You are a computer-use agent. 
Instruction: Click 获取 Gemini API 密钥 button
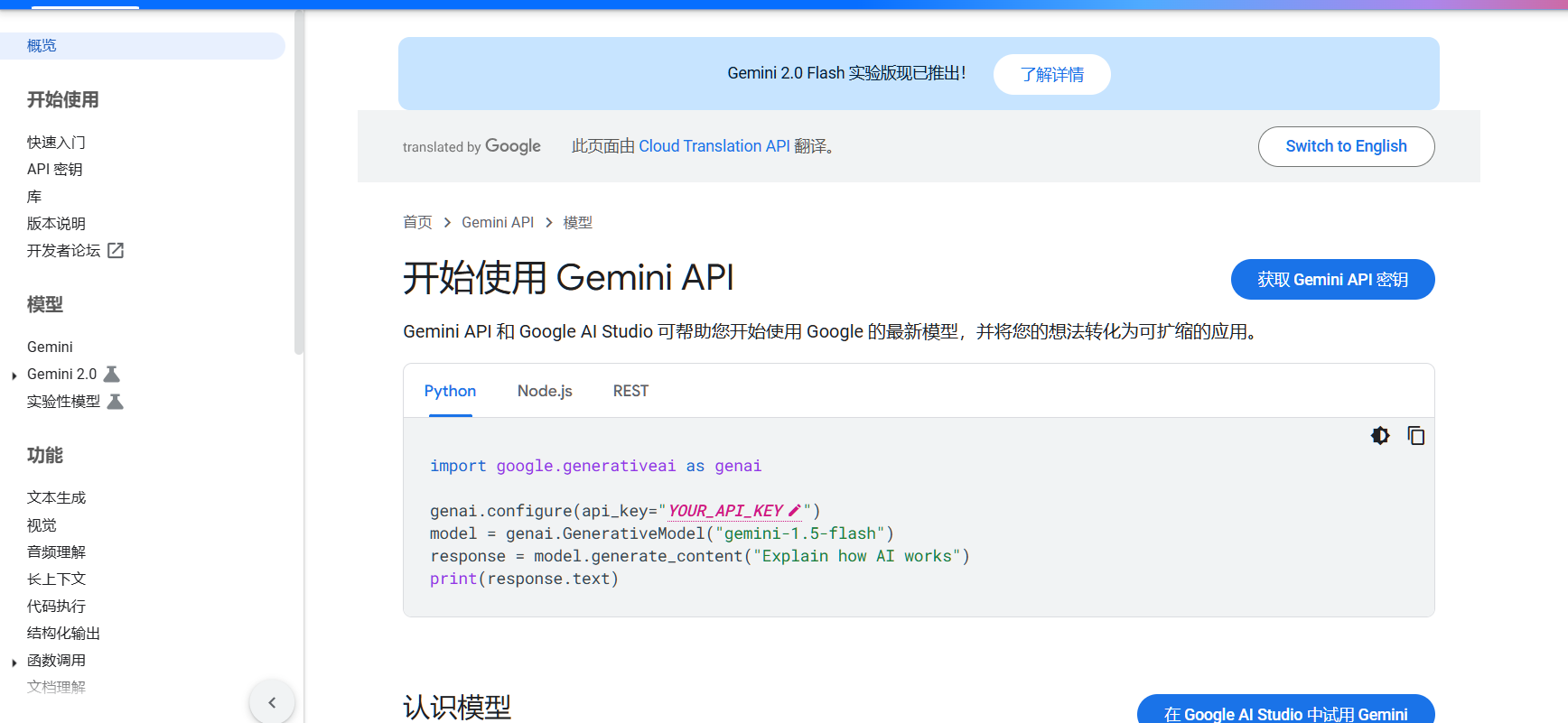(1332, 280)
